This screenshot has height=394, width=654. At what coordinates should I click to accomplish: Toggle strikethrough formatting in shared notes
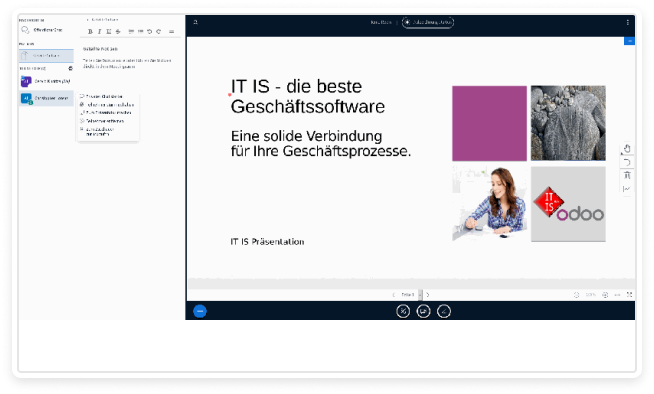(x=118, y=32)
